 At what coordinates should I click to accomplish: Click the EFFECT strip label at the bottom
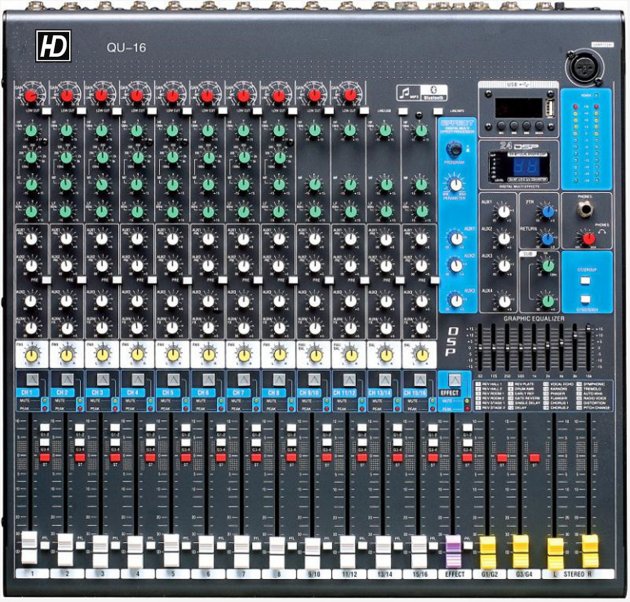(454, 574)
